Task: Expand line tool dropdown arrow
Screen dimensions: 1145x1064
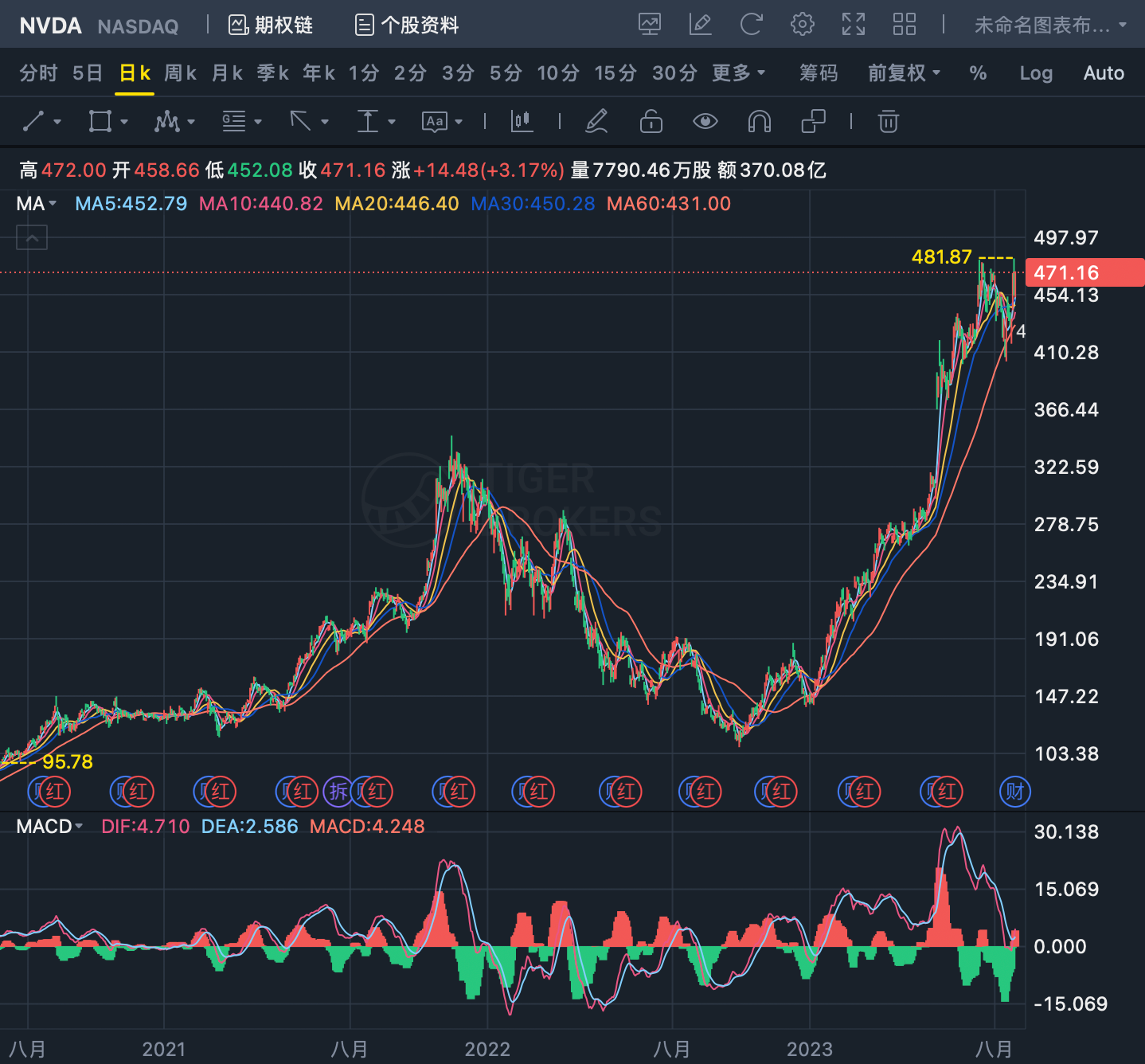Action: [57, 122]
